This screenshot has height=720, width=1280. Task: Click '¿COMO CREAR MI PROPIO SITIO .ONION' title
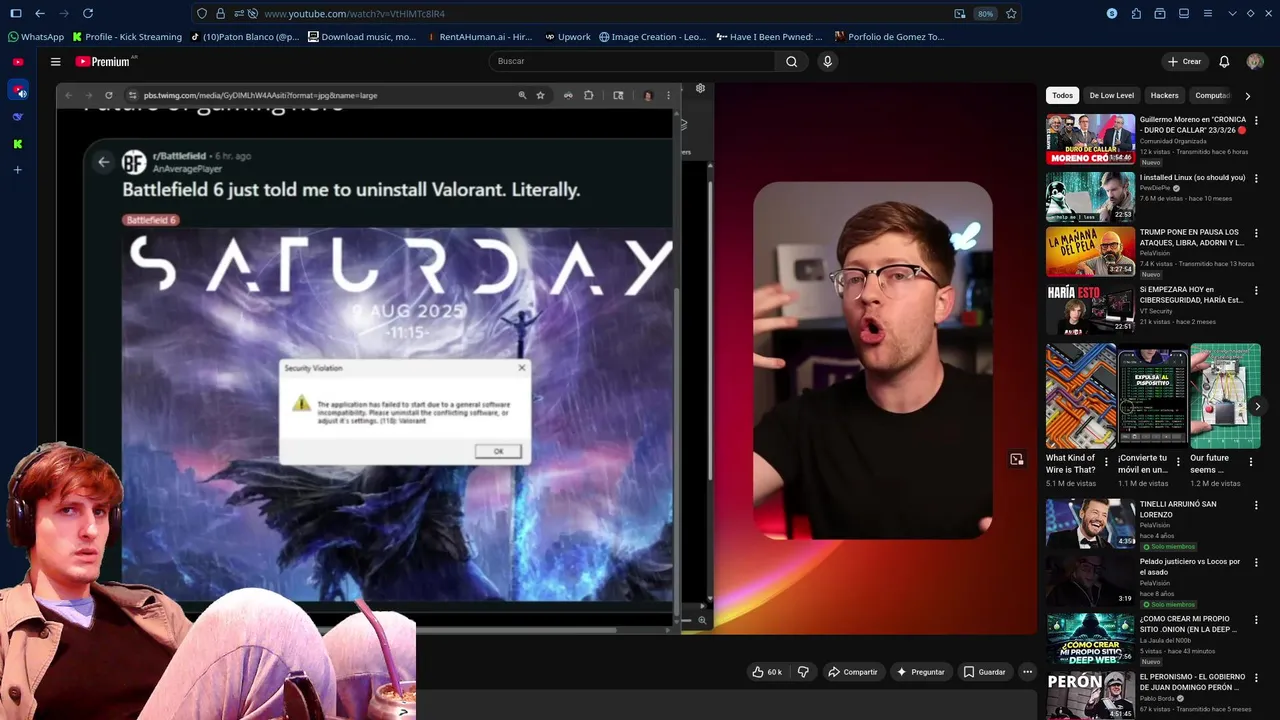point(1189,624)
